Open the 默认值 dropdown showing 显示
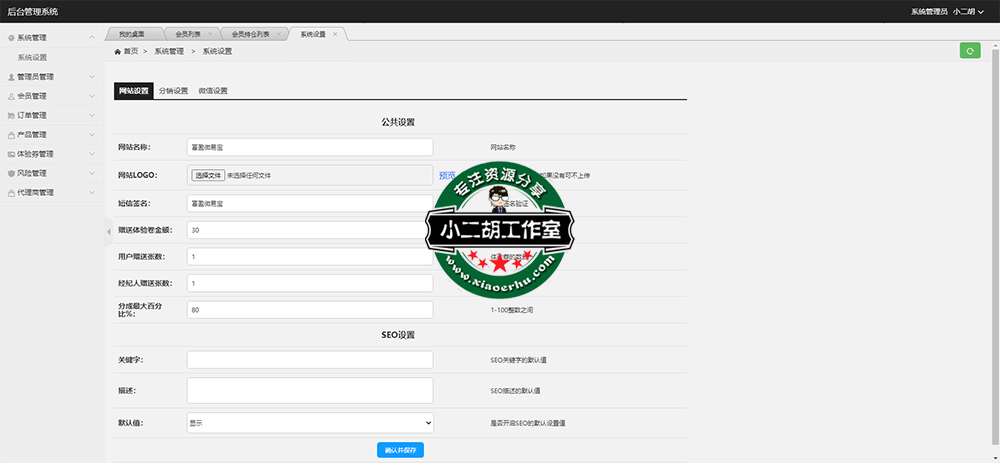 coord(310,423)
